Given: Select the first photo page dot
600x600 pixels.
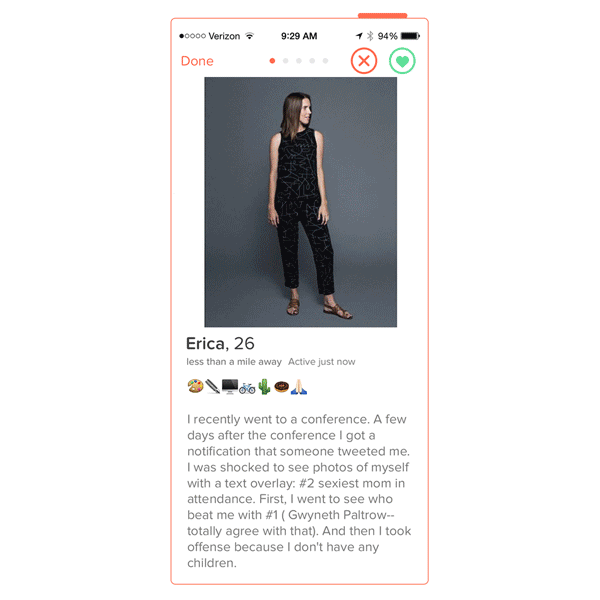Looking at the screenshot, I should click(272, 61).
